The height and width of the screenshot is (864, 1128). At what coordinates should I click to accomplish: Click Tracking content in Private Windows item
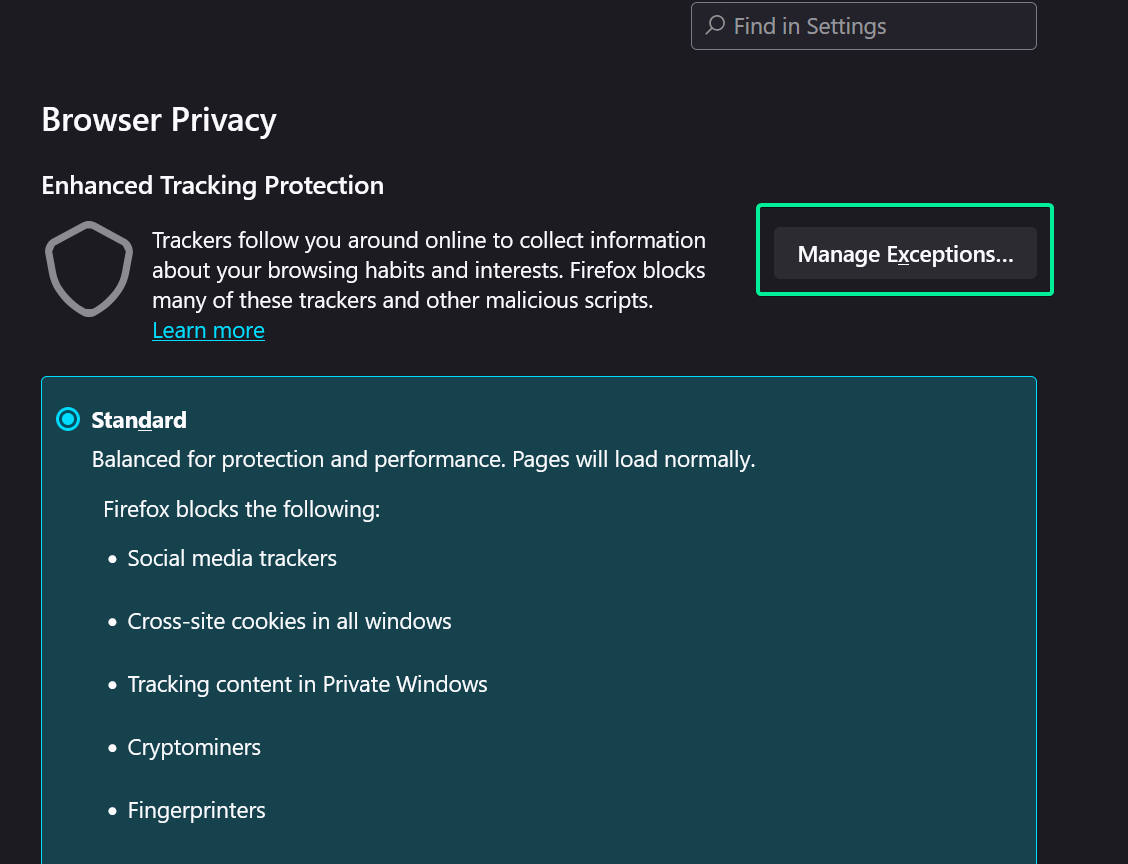coord(307,684)
